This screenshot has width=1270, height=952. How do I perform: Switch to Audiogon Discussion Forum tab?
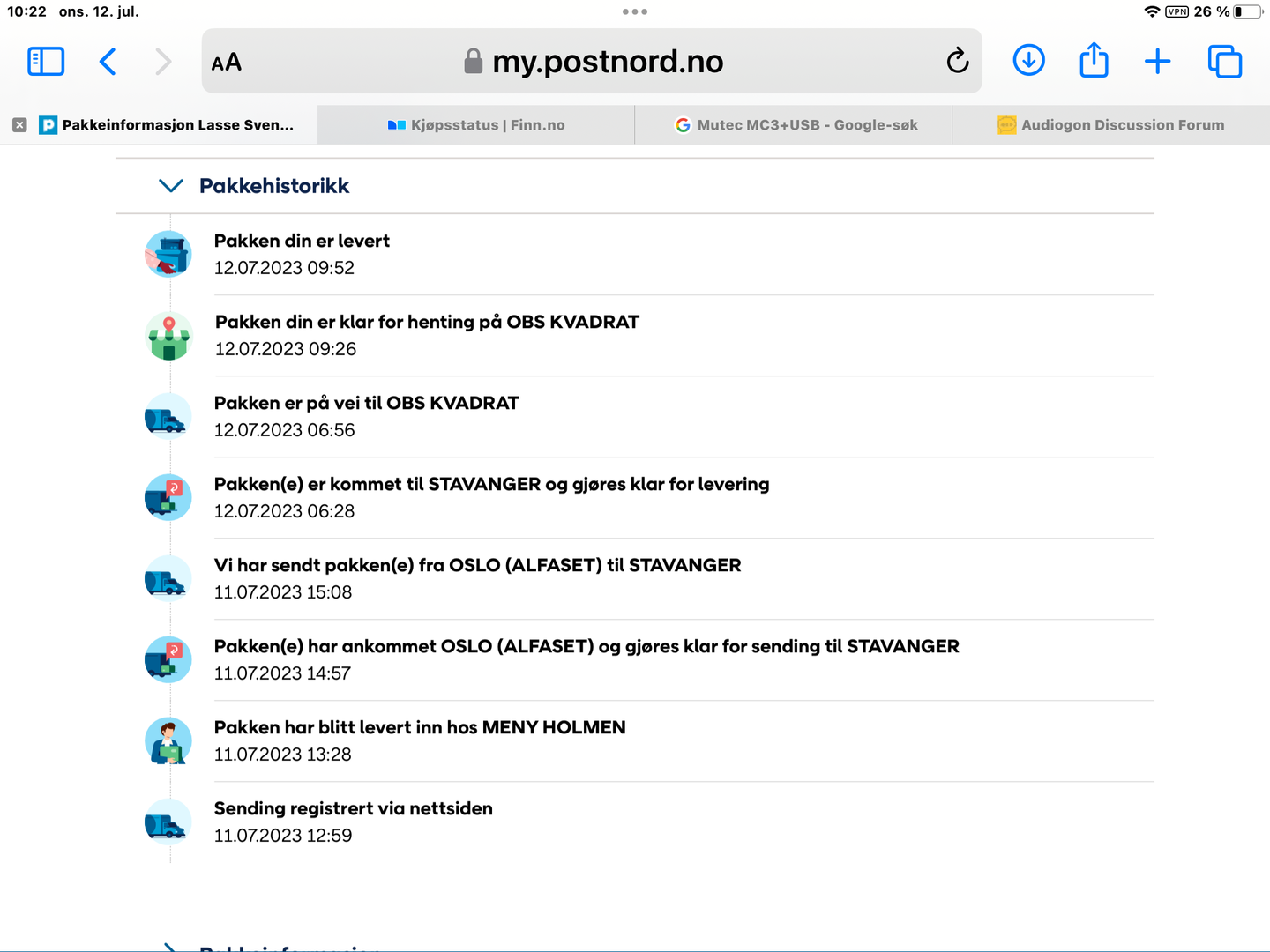pyautogui.click(x=1111, y=125)
